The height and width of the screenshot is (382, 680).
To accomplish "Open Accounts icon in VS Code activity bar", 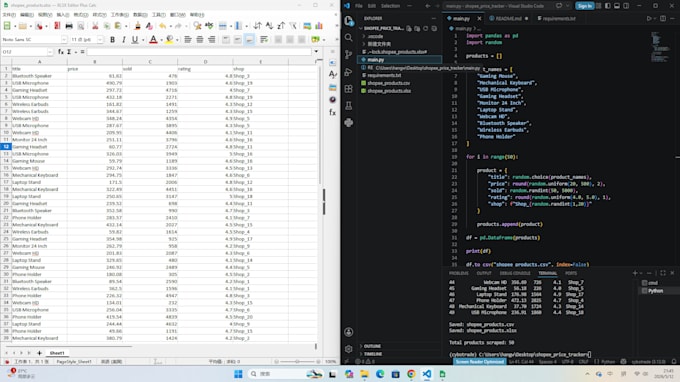I will pos(349,332).
